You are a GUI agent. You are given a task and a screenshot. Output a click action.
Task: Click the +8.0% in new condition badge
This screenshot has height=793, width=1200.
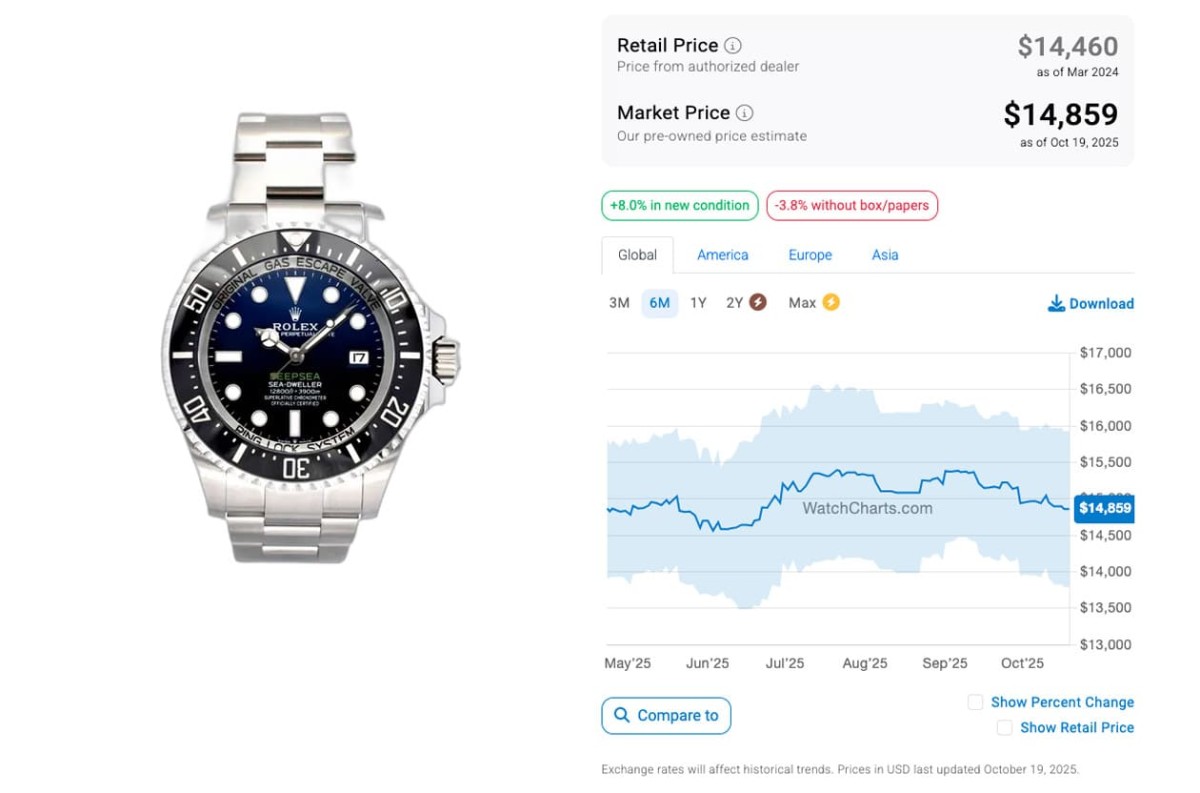point(679,206)
